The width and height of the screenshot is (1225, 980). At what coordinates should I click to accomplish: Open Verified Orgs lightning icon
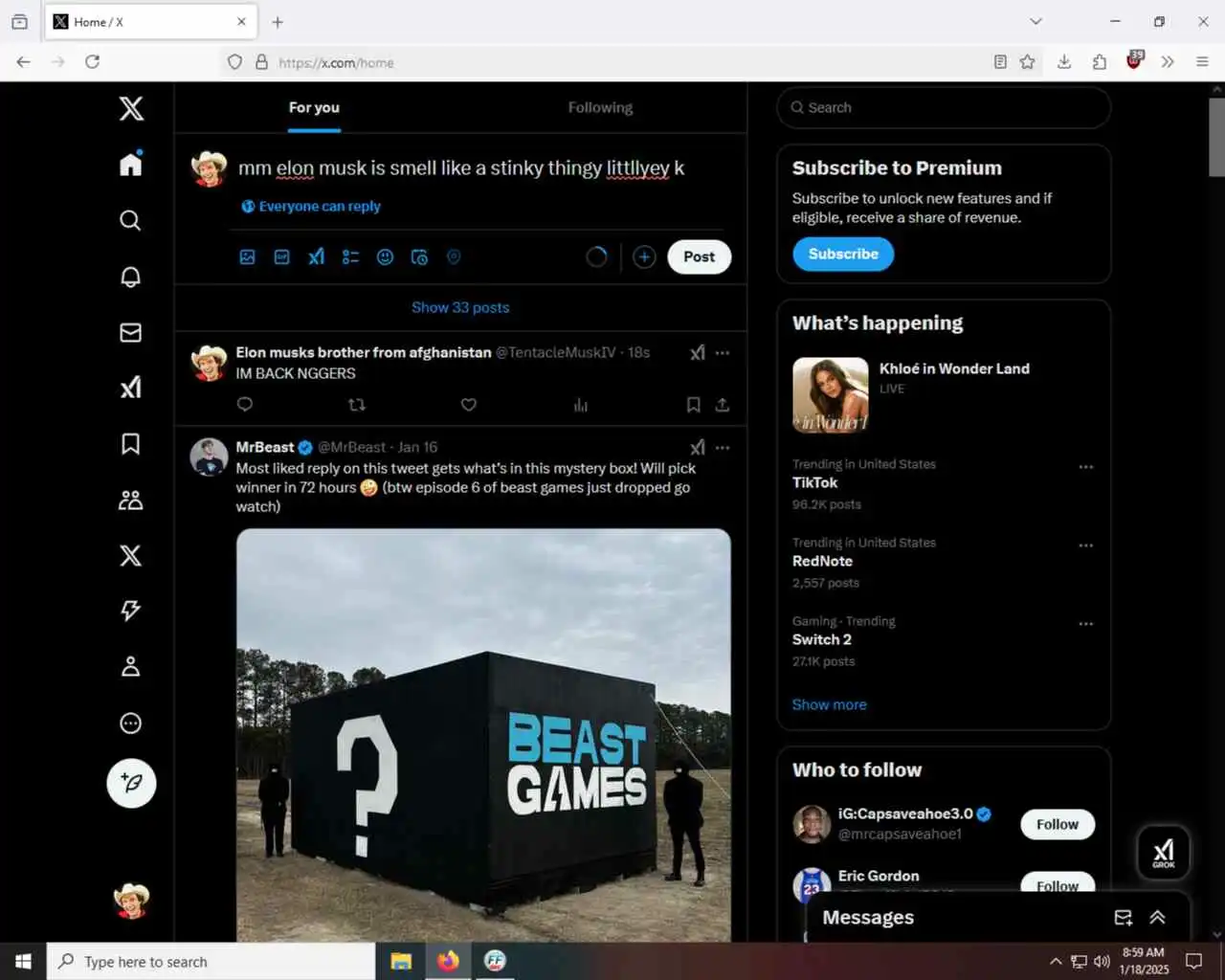(x=131, y=611)
